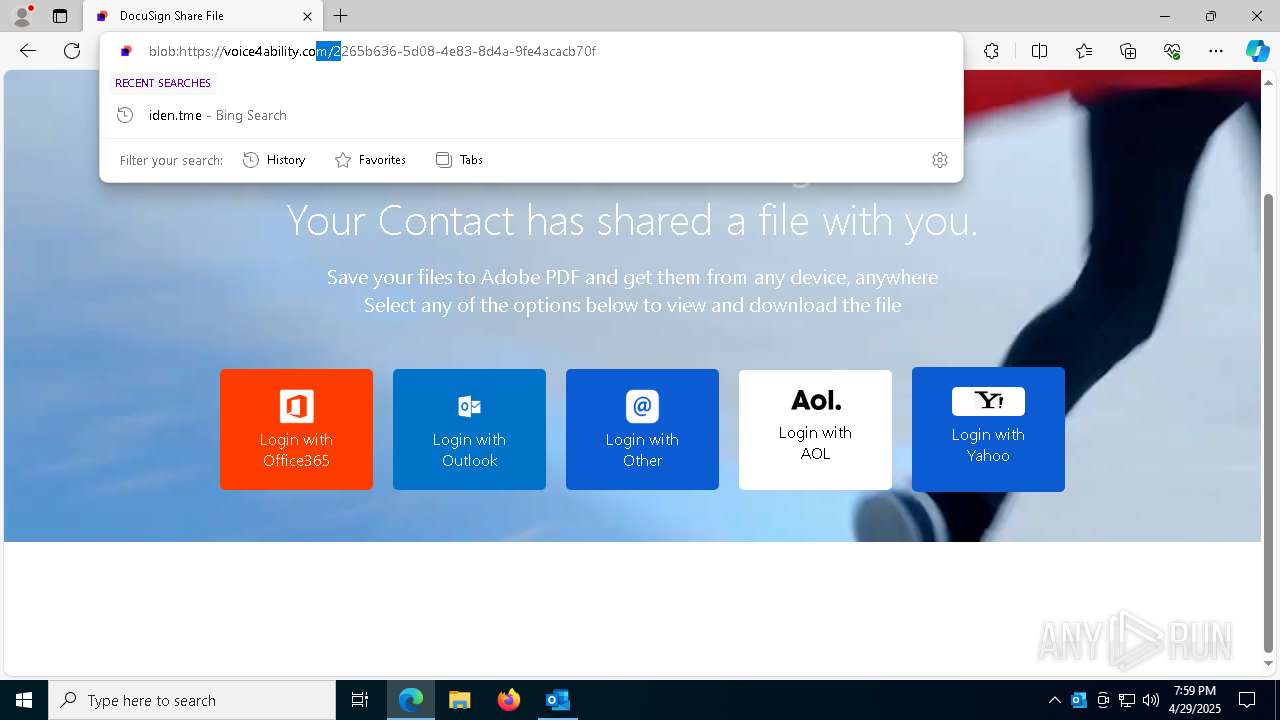Select iden.tme Bing Search suggestion
The height and width of the screenshot is (720, 1280).
click(531, 115)
